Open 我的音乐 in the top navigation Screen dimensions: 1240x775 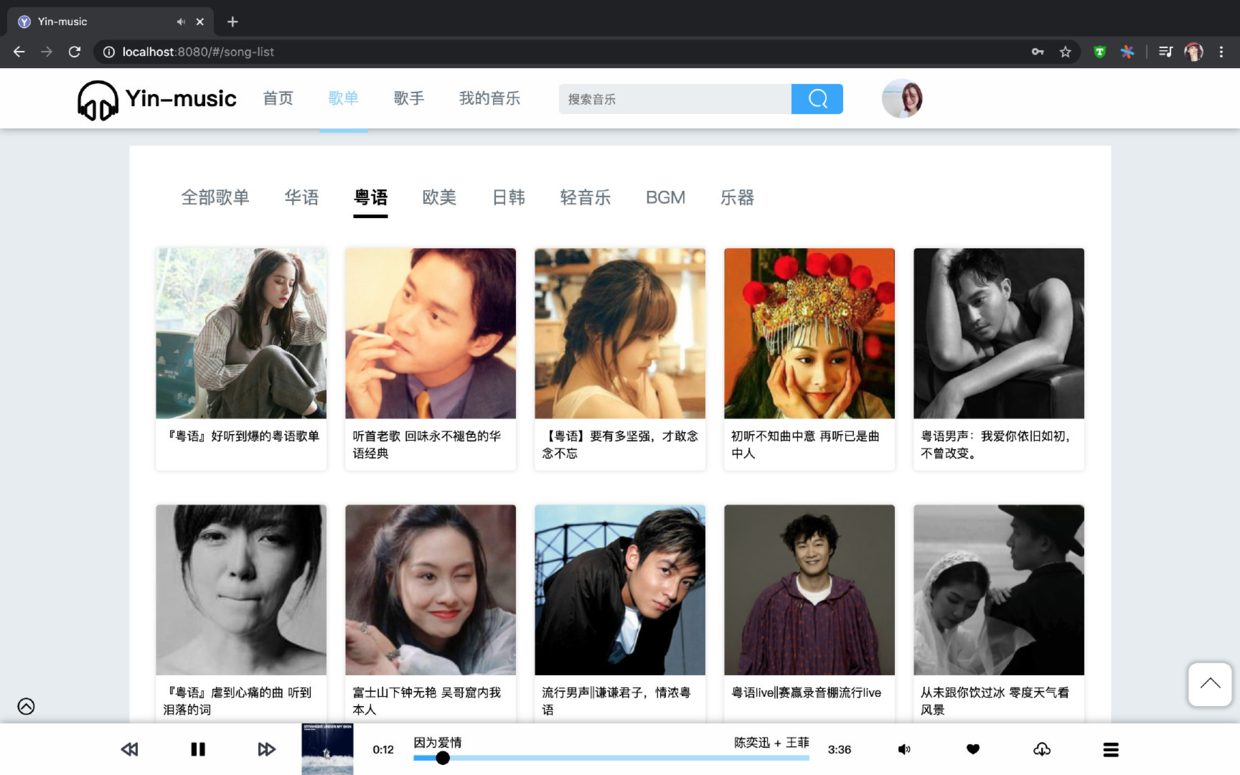[x=489, y=98]
